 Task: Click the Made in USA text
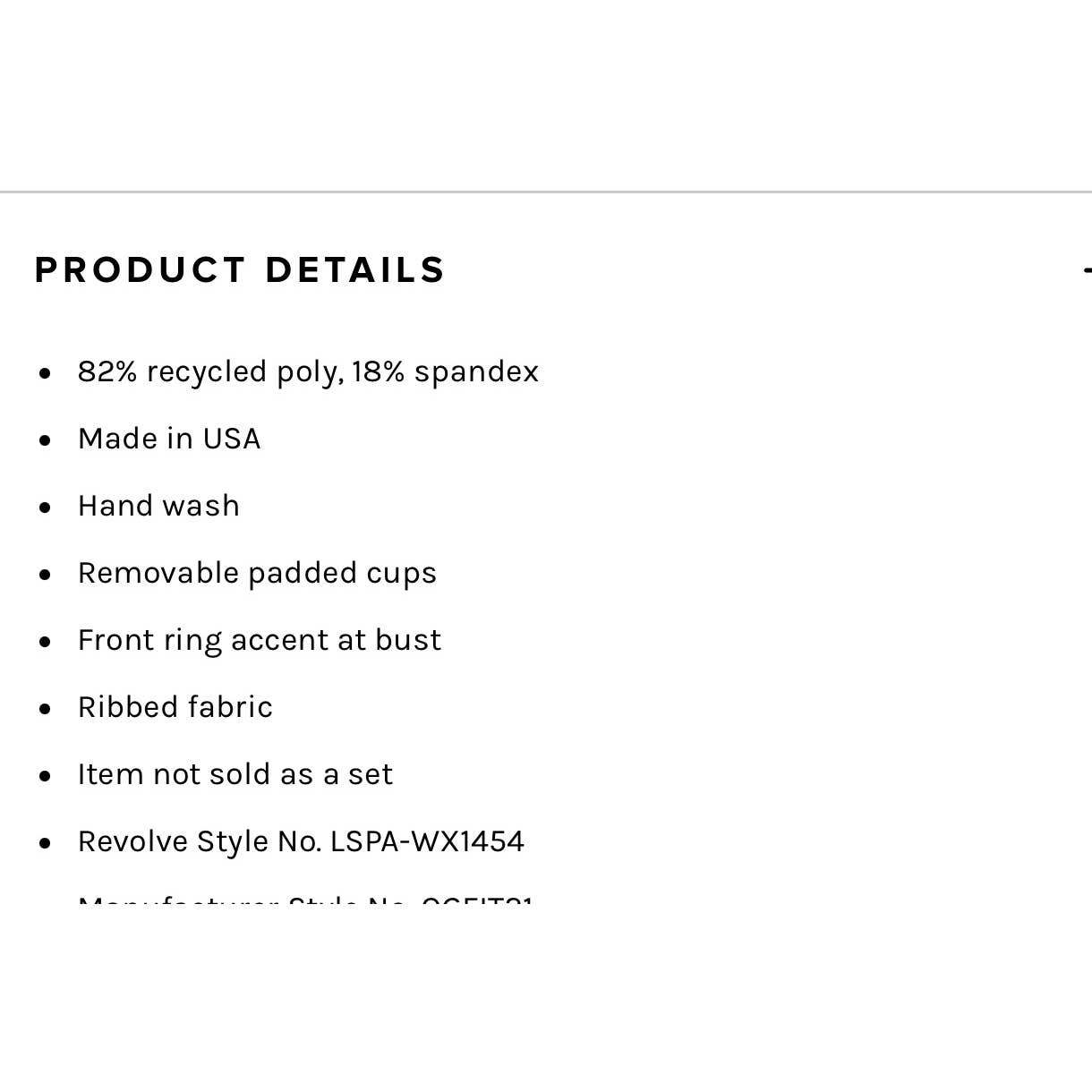point(169,439)
